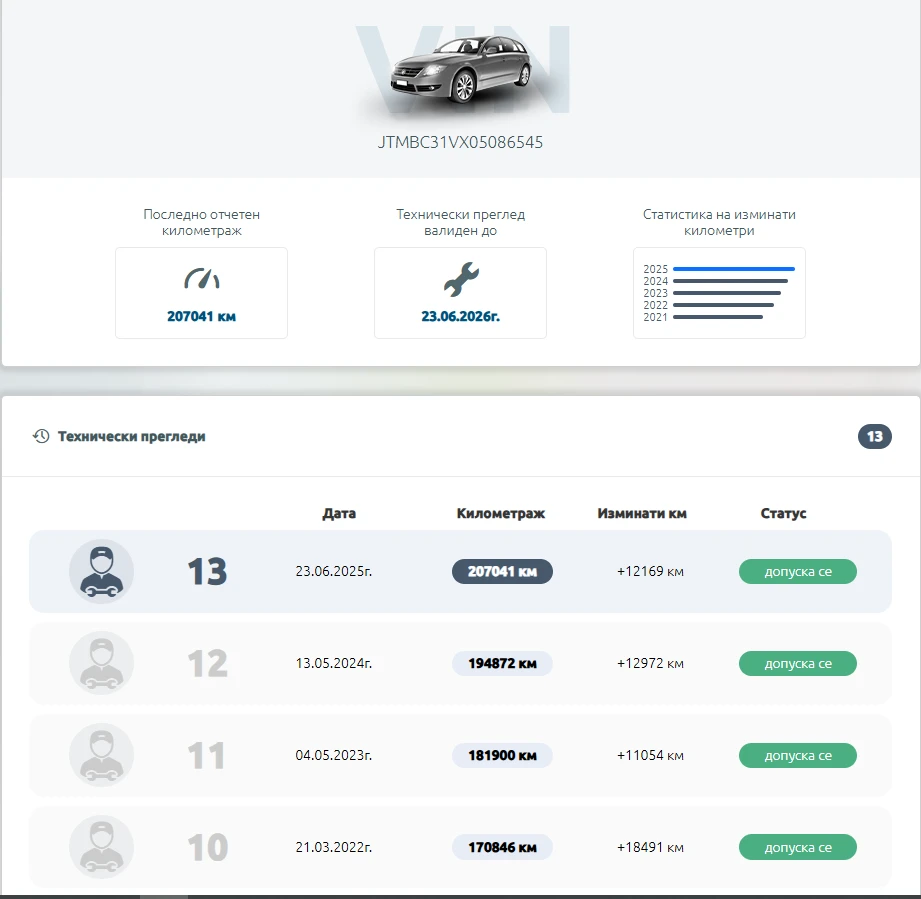Click the 'допуска се' status for 23.06.2025
The height and width of the screenshot is (899, 921).
click(797, 572)
